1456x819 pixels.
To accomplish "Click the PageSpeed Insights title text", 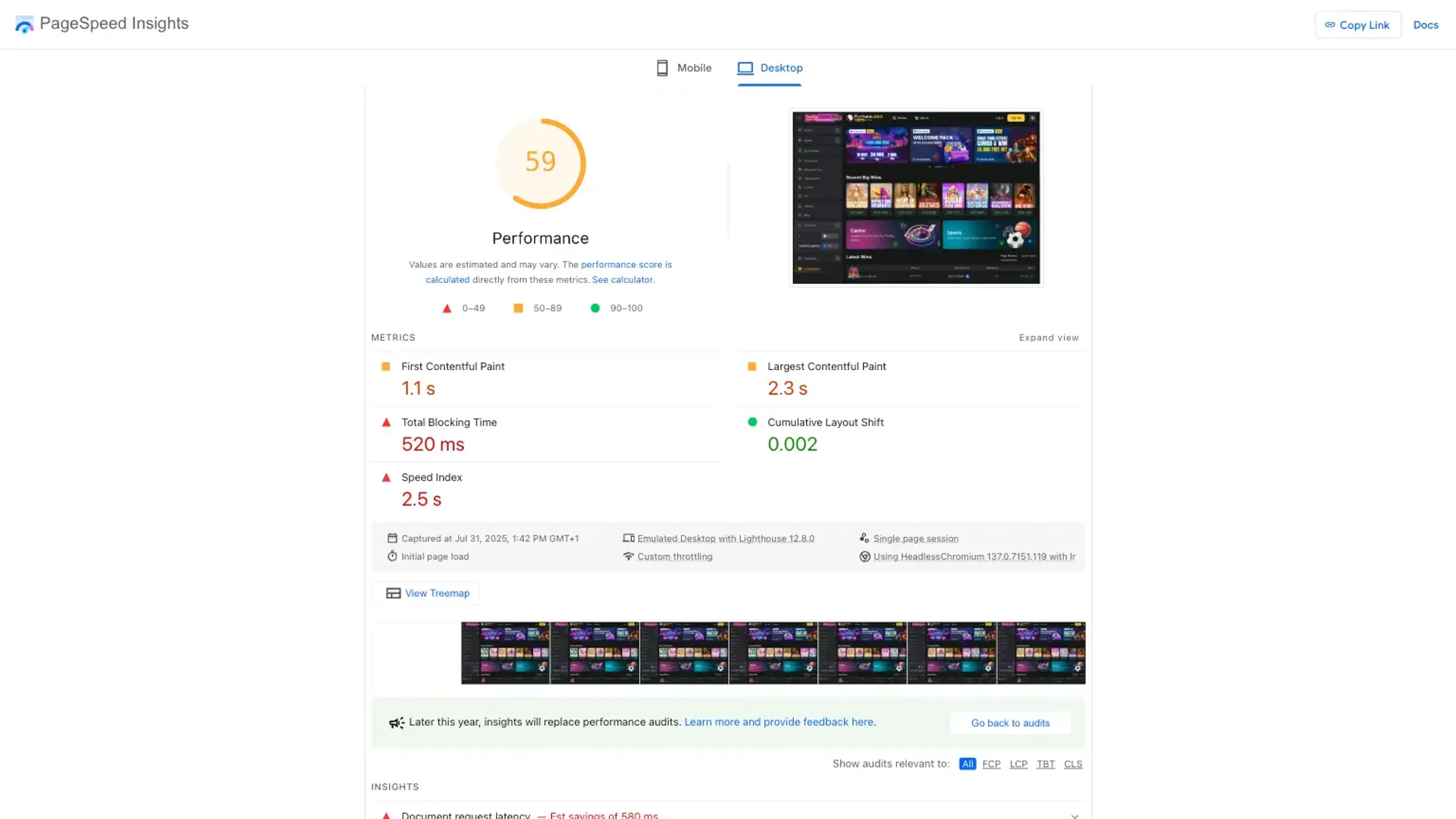I will (114, 24).
